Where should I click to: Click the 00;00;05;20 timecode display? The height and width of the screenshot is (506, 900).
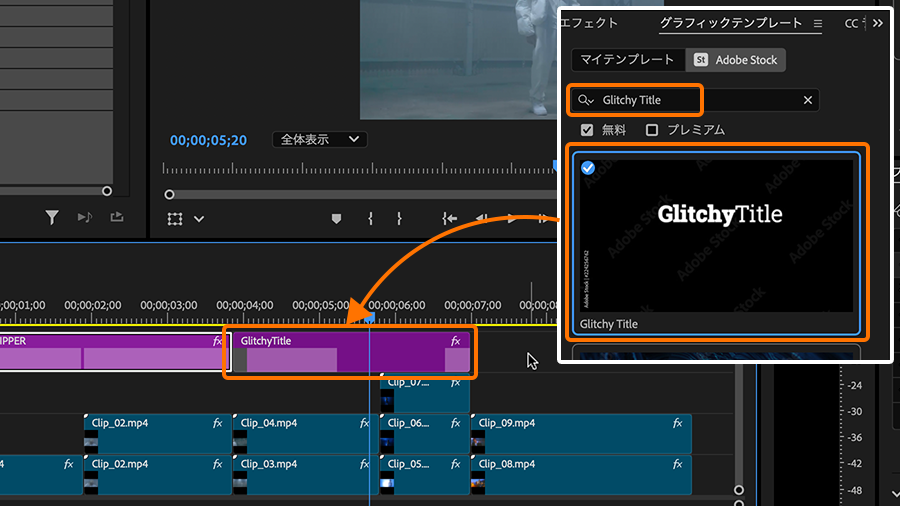click(x=208, y=141)
